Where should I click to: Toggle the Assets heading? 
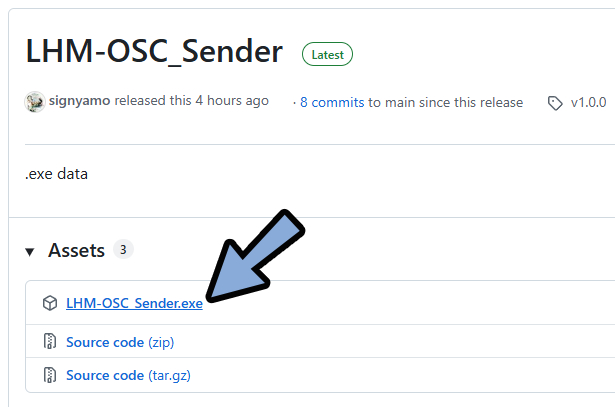76,250
